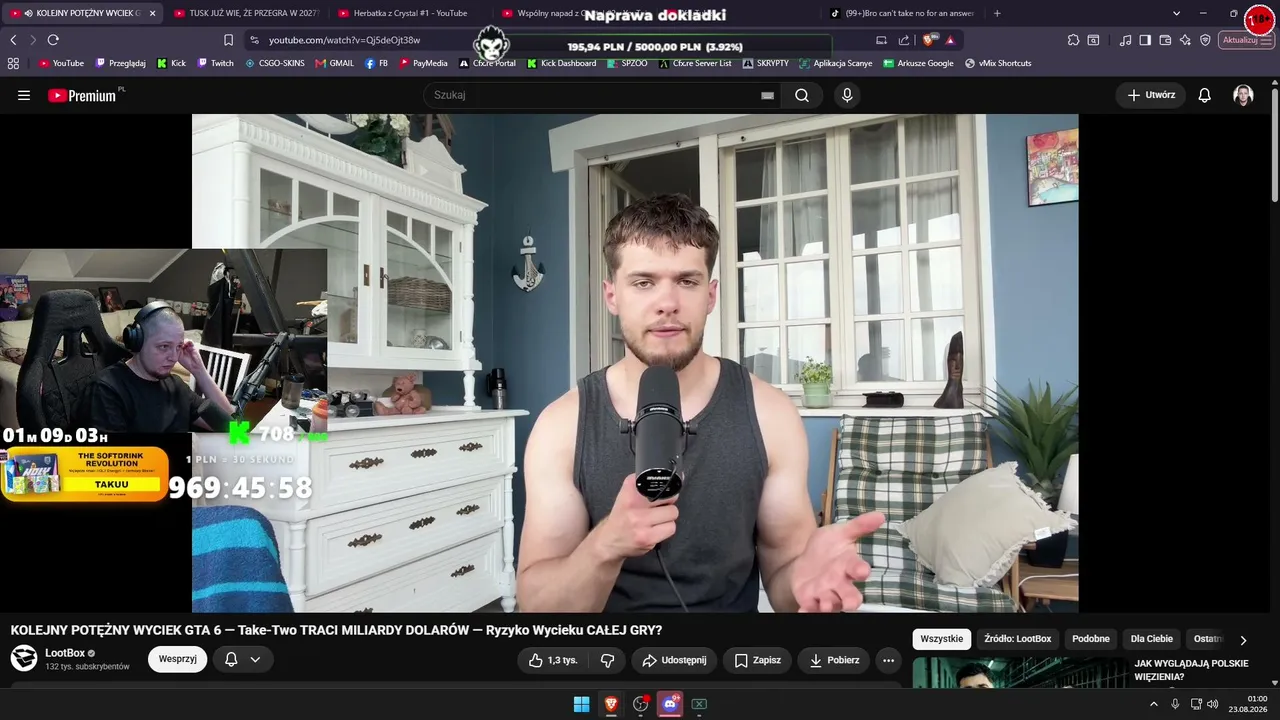Open Brave browser from the taskbar
Screen dimensions: 1280x720
point(611,704)
